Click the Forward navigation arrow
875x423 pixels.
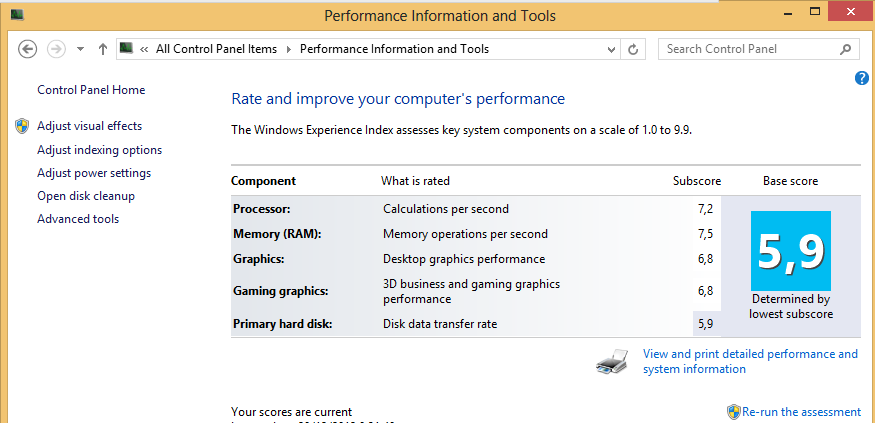(x=57, y=49)
